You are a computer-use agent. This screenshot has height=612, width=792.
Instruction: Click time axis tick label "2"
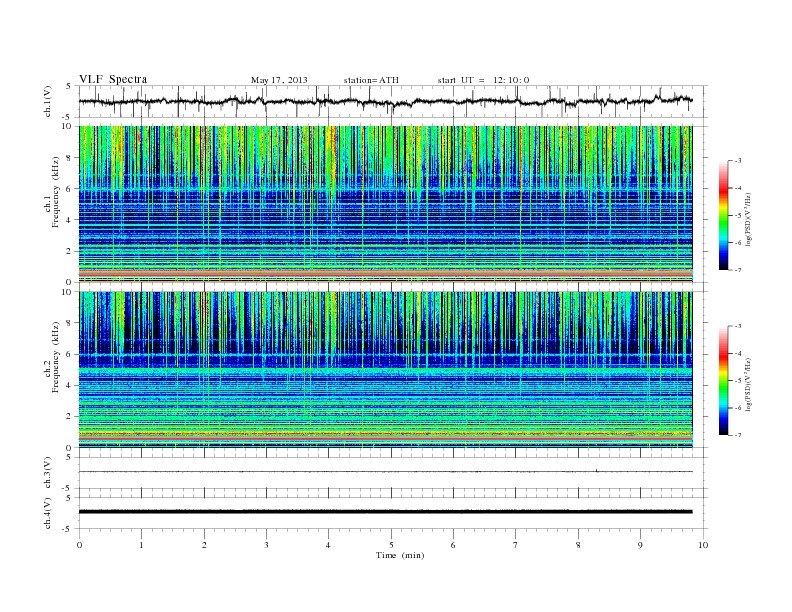[x=204, y=545]
